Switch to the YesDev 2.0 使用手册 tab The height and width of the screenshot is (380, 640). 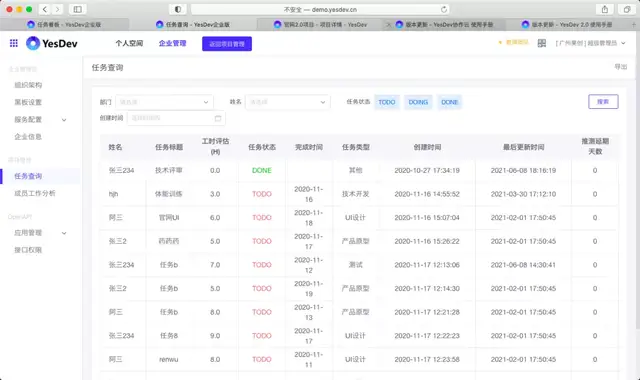tap(567, 24)
